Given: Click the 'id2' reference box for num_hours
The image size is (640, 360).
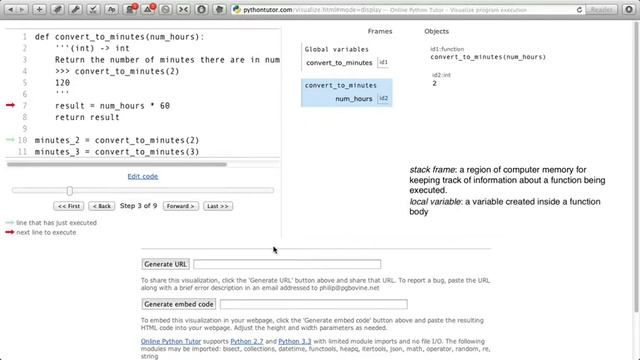Looking at the screenshot, I should click(383, 98).
